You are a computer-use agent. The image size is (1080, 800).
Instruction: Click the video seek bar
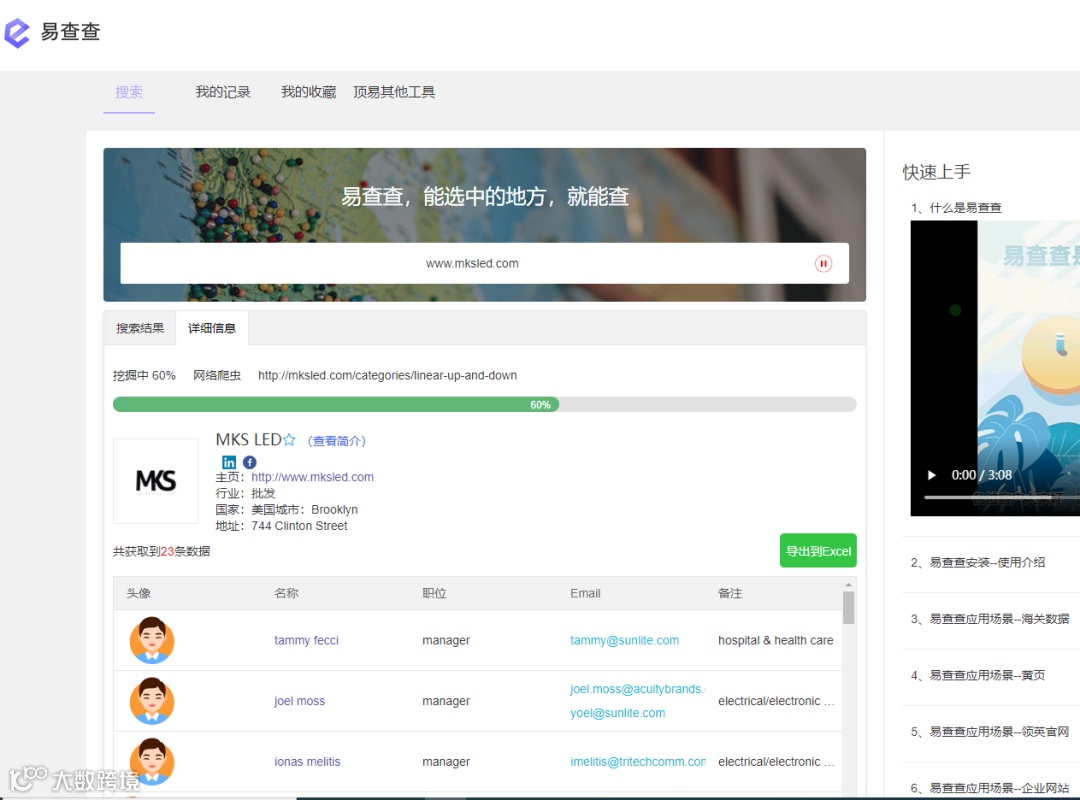(1002, 496)
